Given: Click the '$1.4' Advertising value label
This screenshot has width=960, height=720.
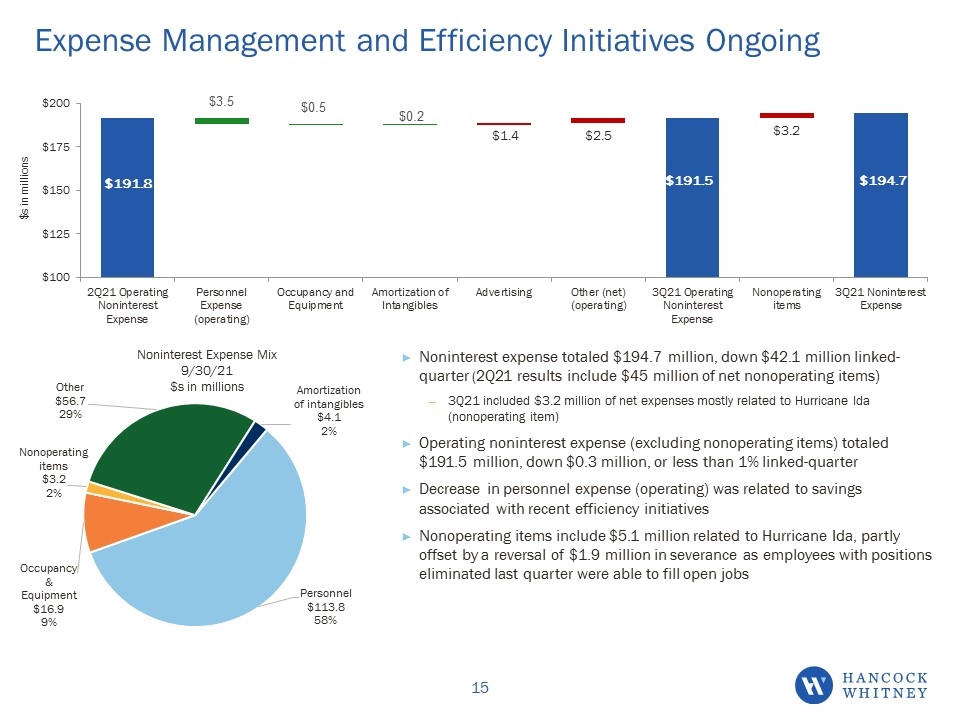Looking at the screenshot, I should tap(506, 135).
